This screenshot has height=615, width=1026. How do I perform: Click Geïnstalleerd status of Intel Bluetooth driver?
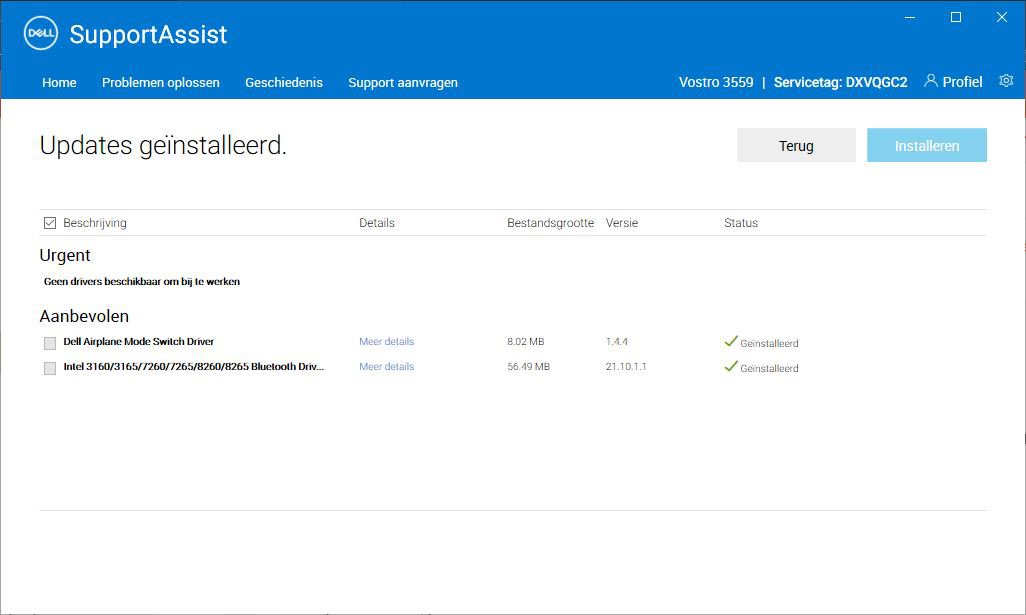click(x=761, y=367)
